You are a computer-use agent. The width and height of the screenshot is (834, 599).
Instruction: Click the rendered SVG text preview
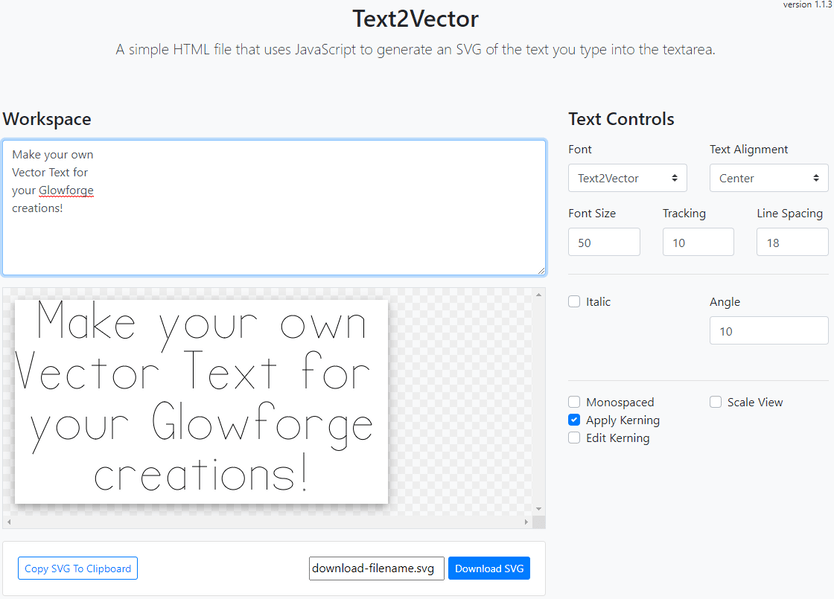point(200,400)
